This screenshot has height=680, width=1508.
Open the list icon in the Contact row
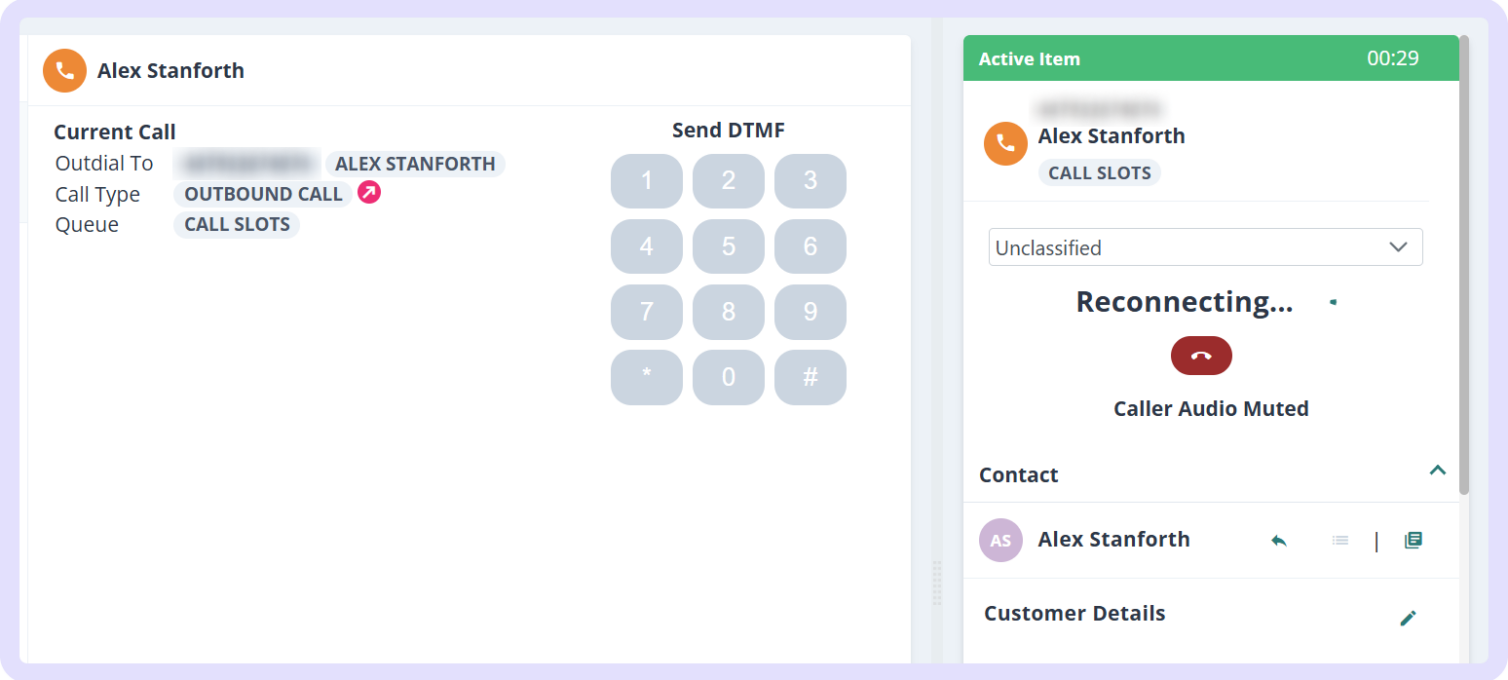pos(1340,540)
